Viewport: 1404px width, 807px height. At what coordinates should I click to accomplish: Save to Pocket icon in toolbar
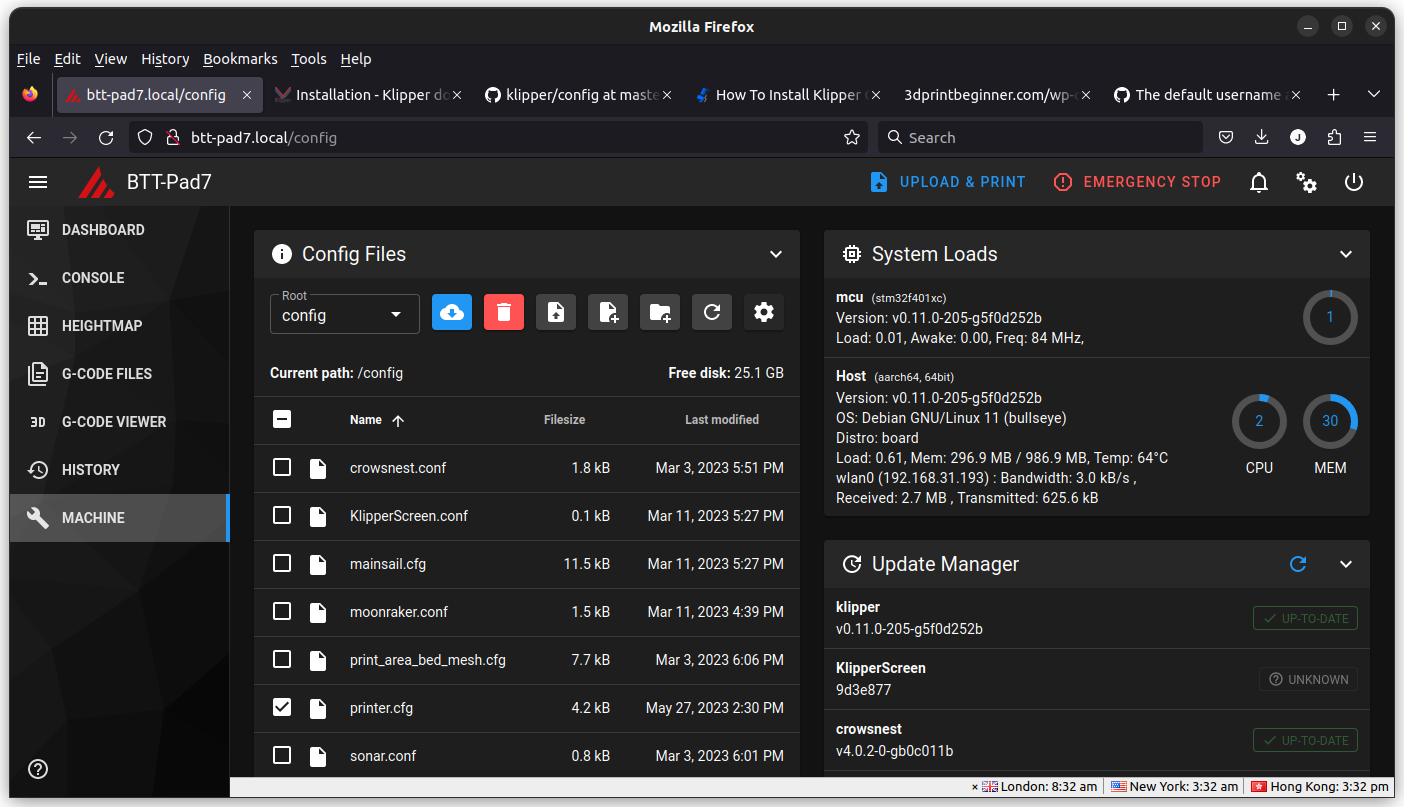point(1226,137)
